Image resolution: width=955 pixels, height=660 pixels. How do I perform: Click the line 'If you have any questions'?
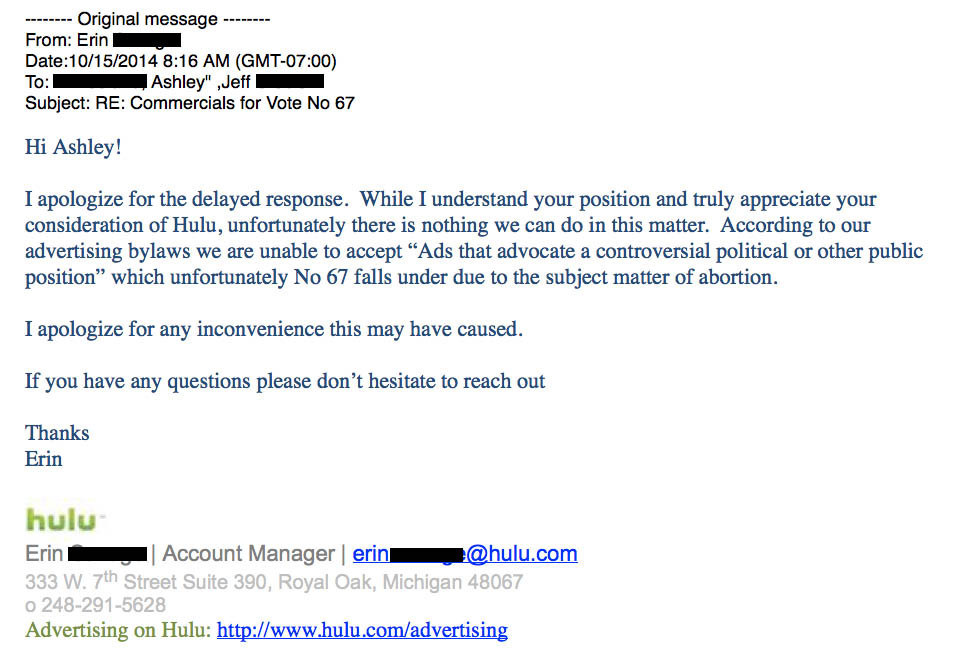[284, 381]
